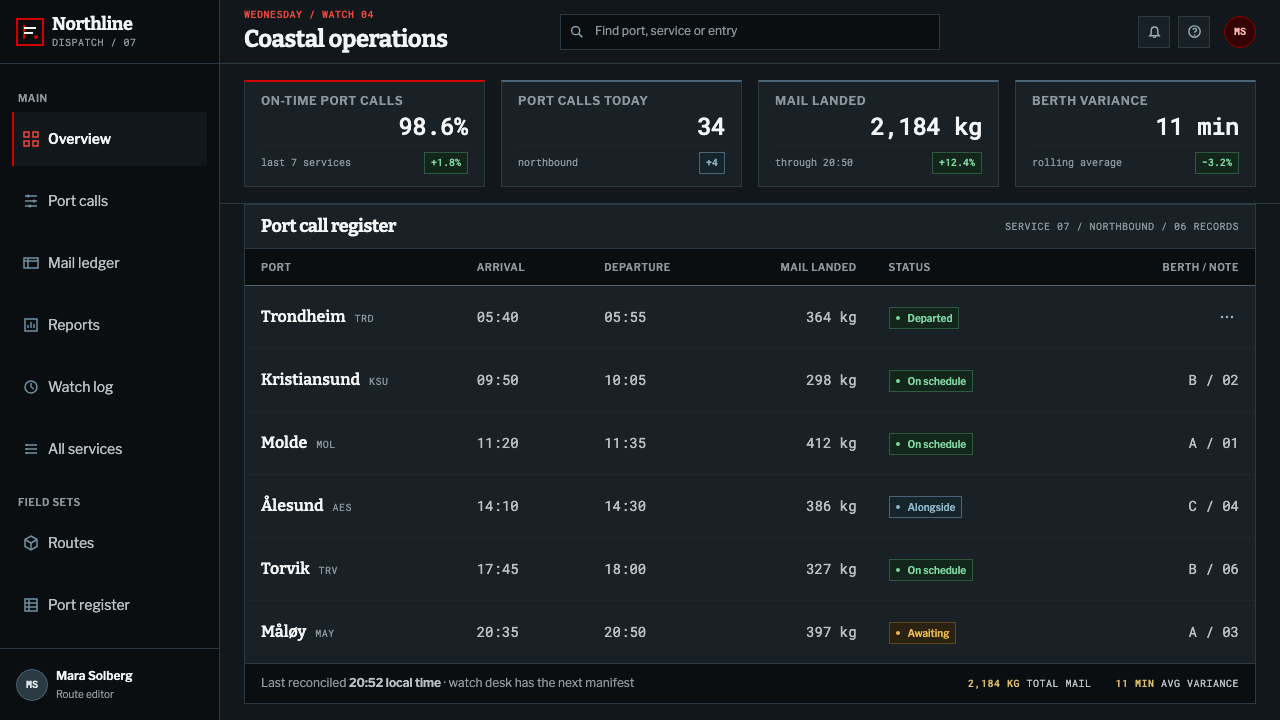The image size is (1280, 720).
Task: Click the +4 port calls badge
Action: tap(712, 162)
